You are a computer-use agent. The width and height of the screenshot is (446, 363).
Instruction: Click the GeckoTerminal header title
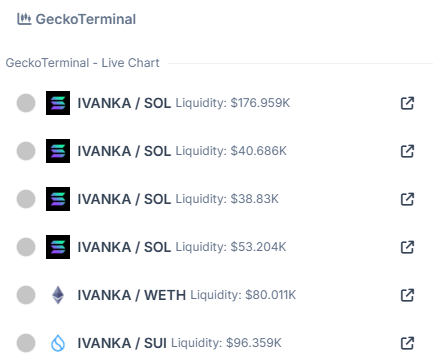pyautogui.click(x=86, y=19)
